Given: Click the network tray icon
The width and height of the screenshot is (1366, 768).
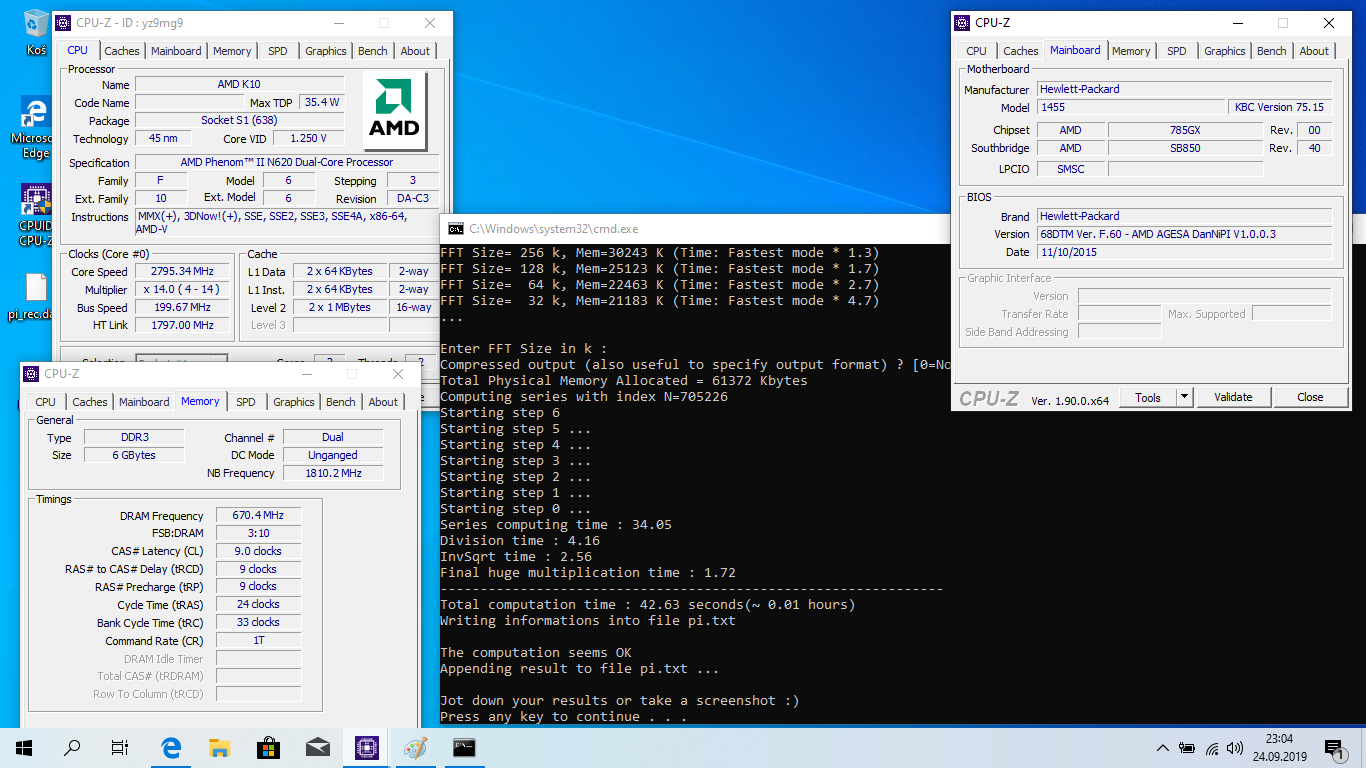Looking at the screenshot, I should pos(1212,747).
